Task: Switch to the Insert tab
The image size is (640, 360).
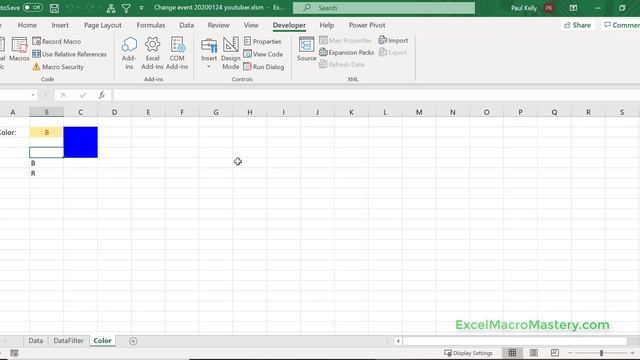Action: coord(60,25)
